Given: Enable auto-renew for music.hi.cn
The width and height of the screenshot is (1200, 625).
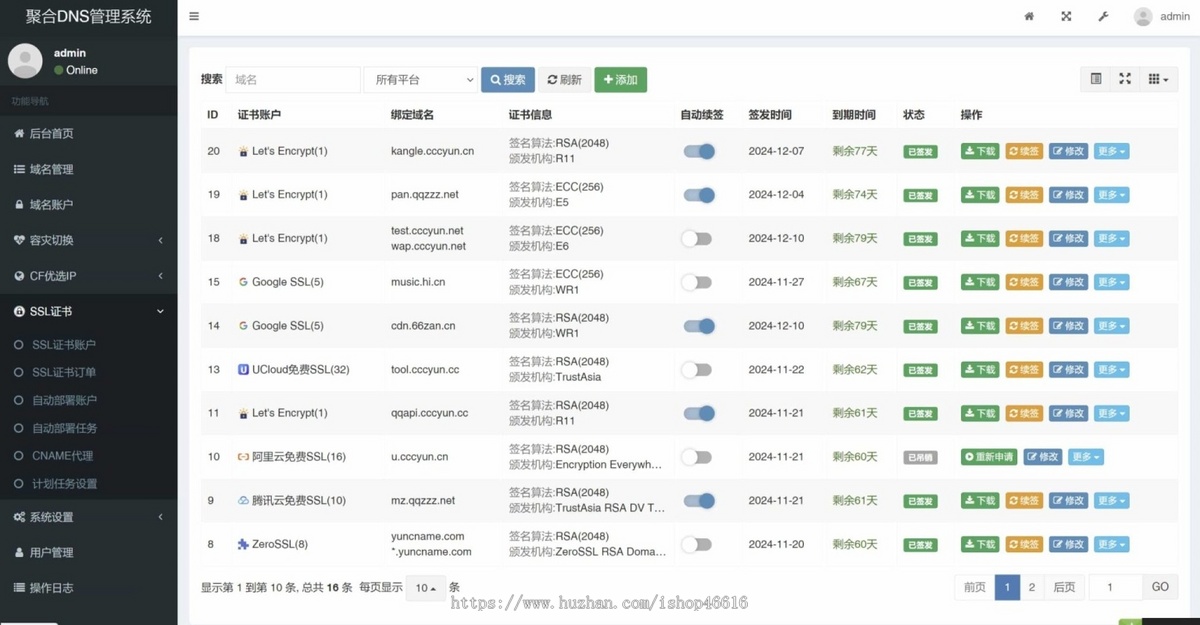Looking at the screenshot, I should (696, 282).
